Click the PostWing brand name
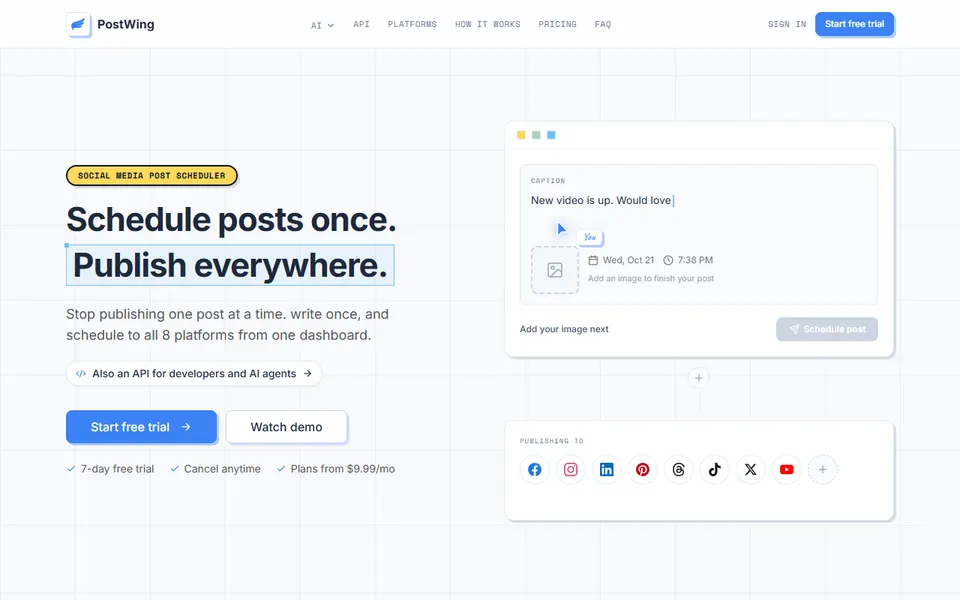 (x=126, y=24)
